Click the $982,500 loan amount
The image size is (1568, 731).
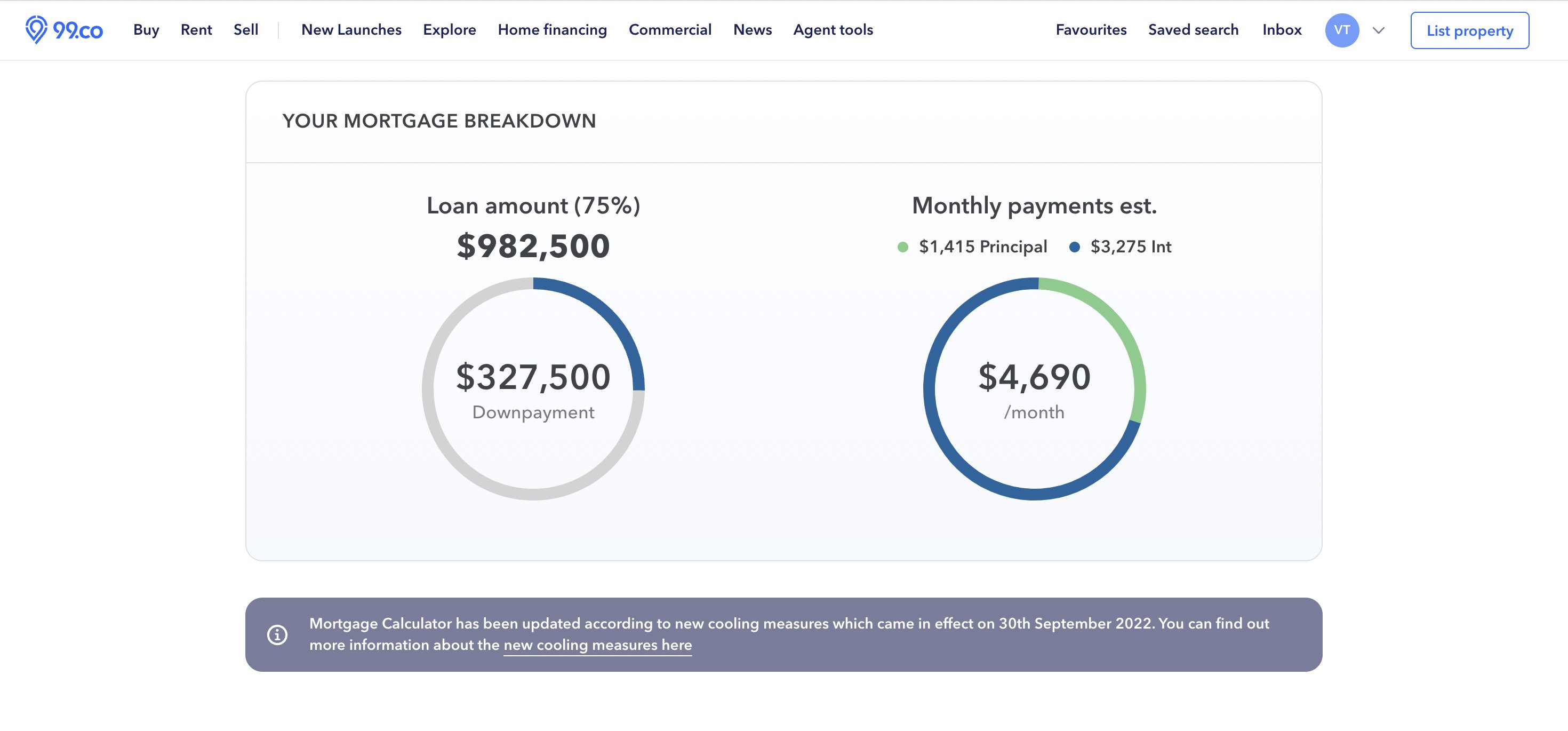click(533, 247)
